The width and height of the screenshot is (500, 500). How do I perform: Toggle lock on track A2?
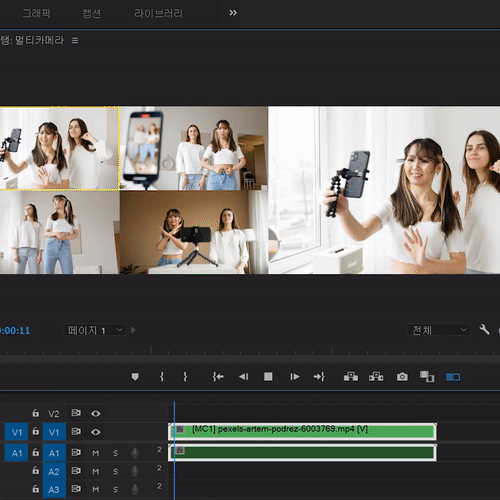pyautogui.click(x=36, y=471)
